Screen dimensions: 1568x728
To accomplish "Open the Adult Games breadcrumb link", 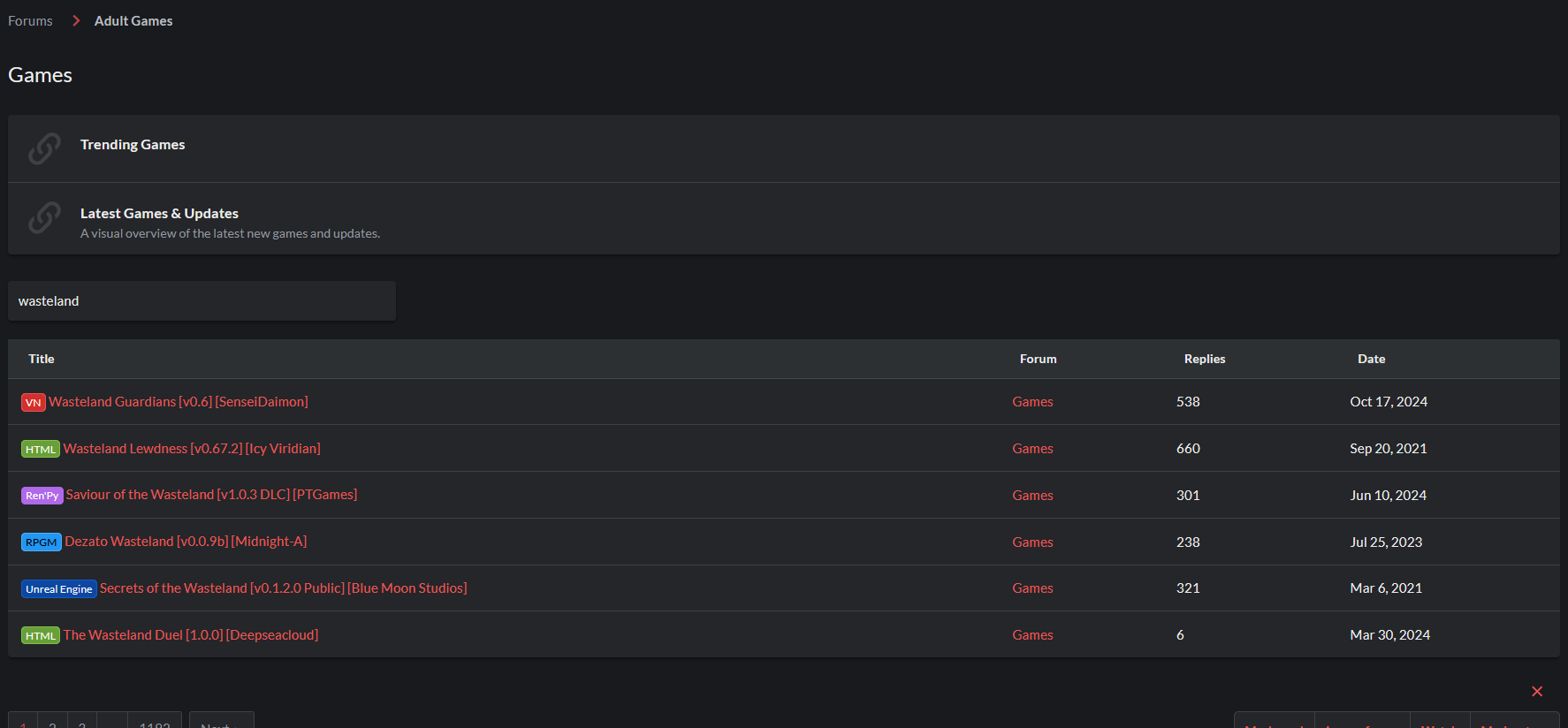I will pyautogui.click(x=133, y=20).
